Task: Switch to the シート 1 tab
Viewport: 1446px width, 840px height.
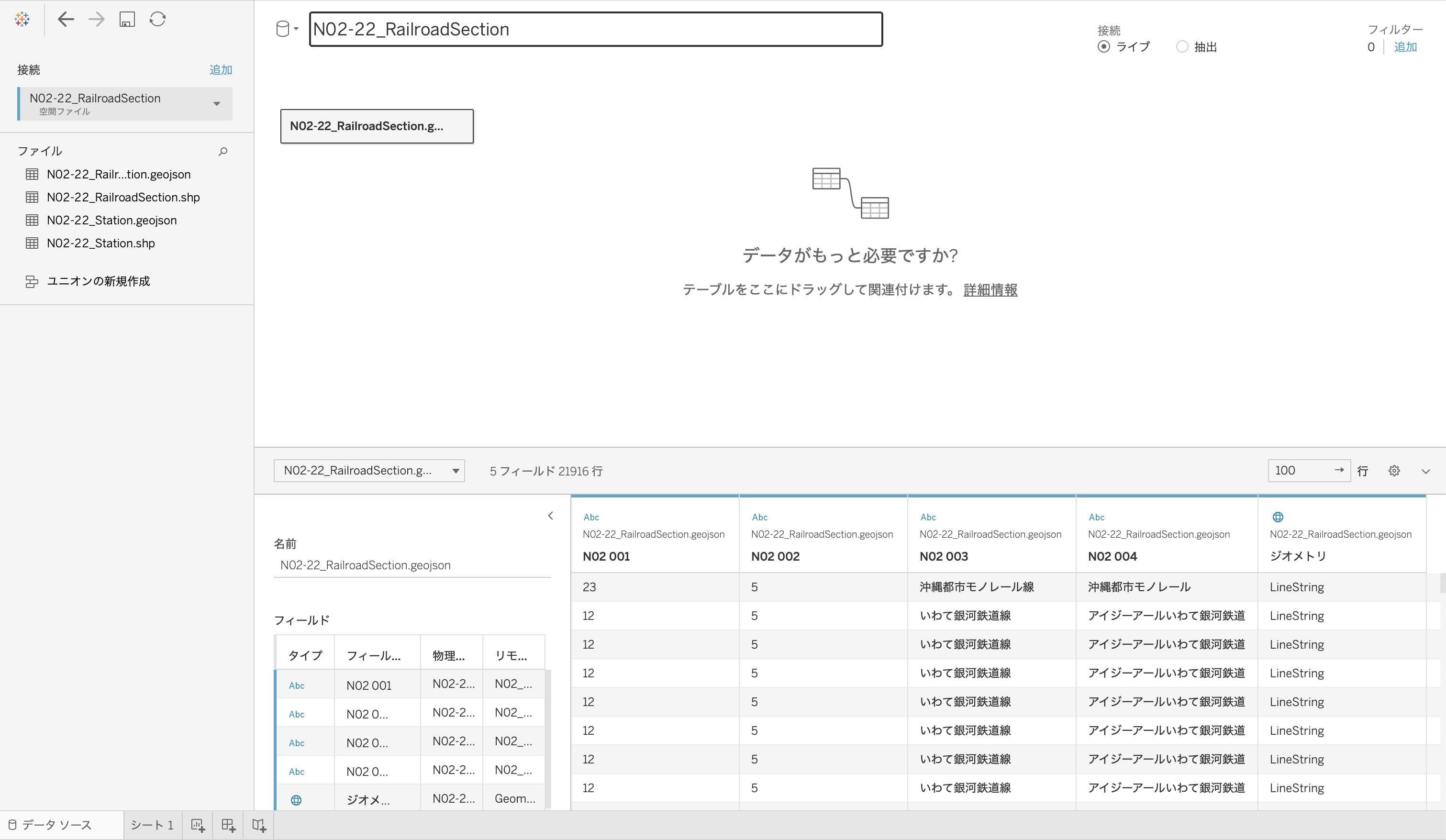Action: click(x=152, y=825)
